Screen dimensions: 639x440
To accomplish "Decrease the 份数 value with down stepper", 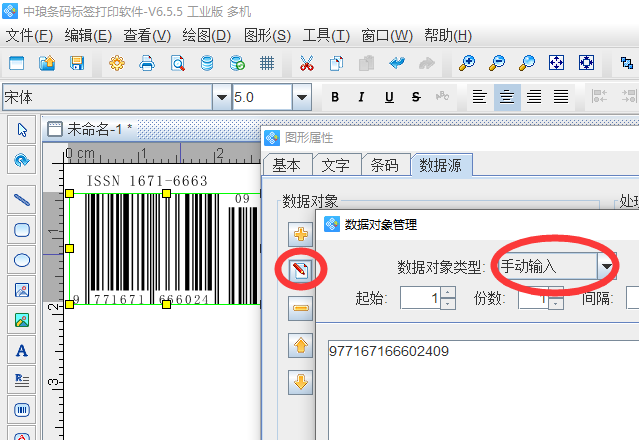I will click(556, 304).
